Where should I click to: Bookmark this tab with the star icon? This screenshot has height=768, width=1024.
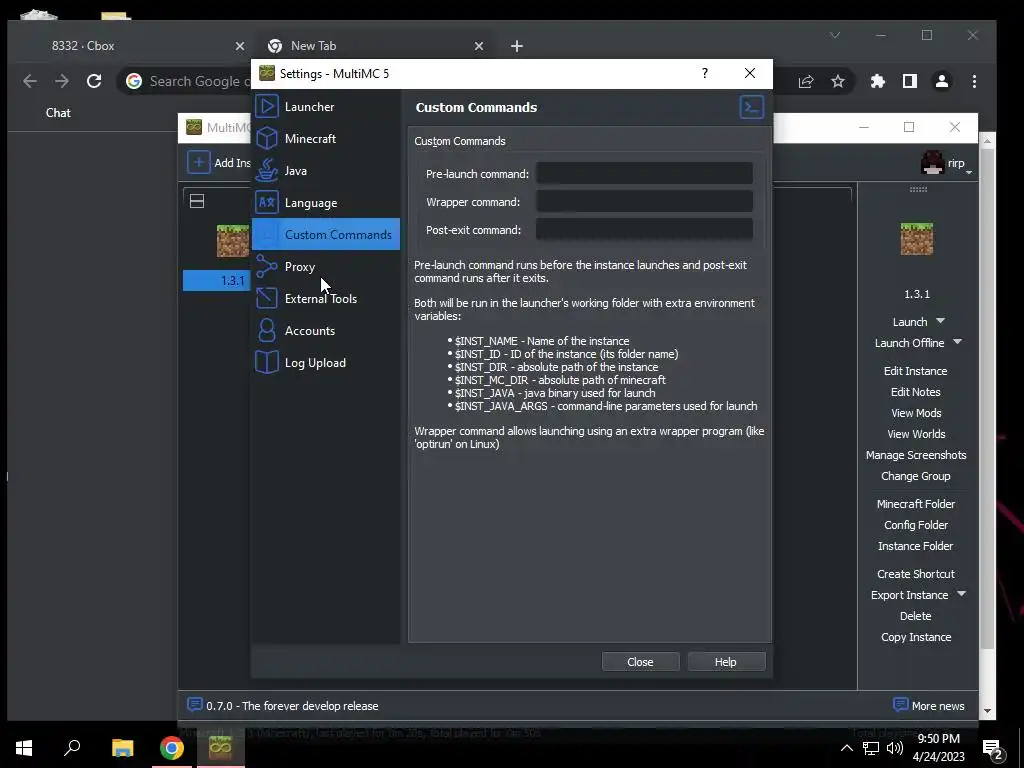pyautogui.click(x=838, y=81)
